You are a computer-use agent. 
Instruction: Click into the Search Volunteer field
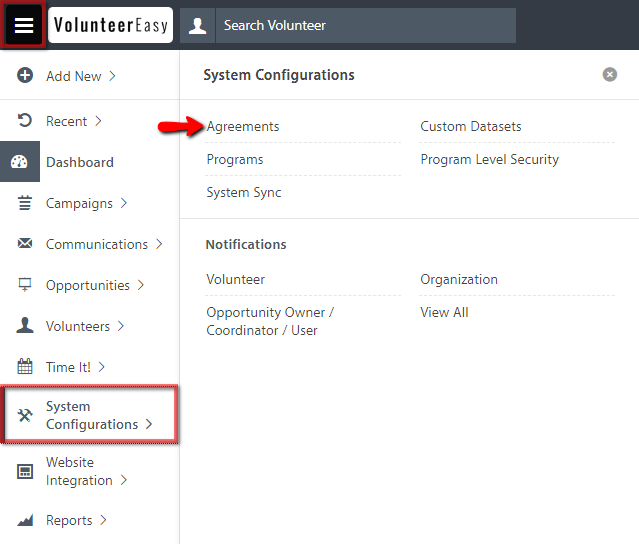(x=366, y=25)
